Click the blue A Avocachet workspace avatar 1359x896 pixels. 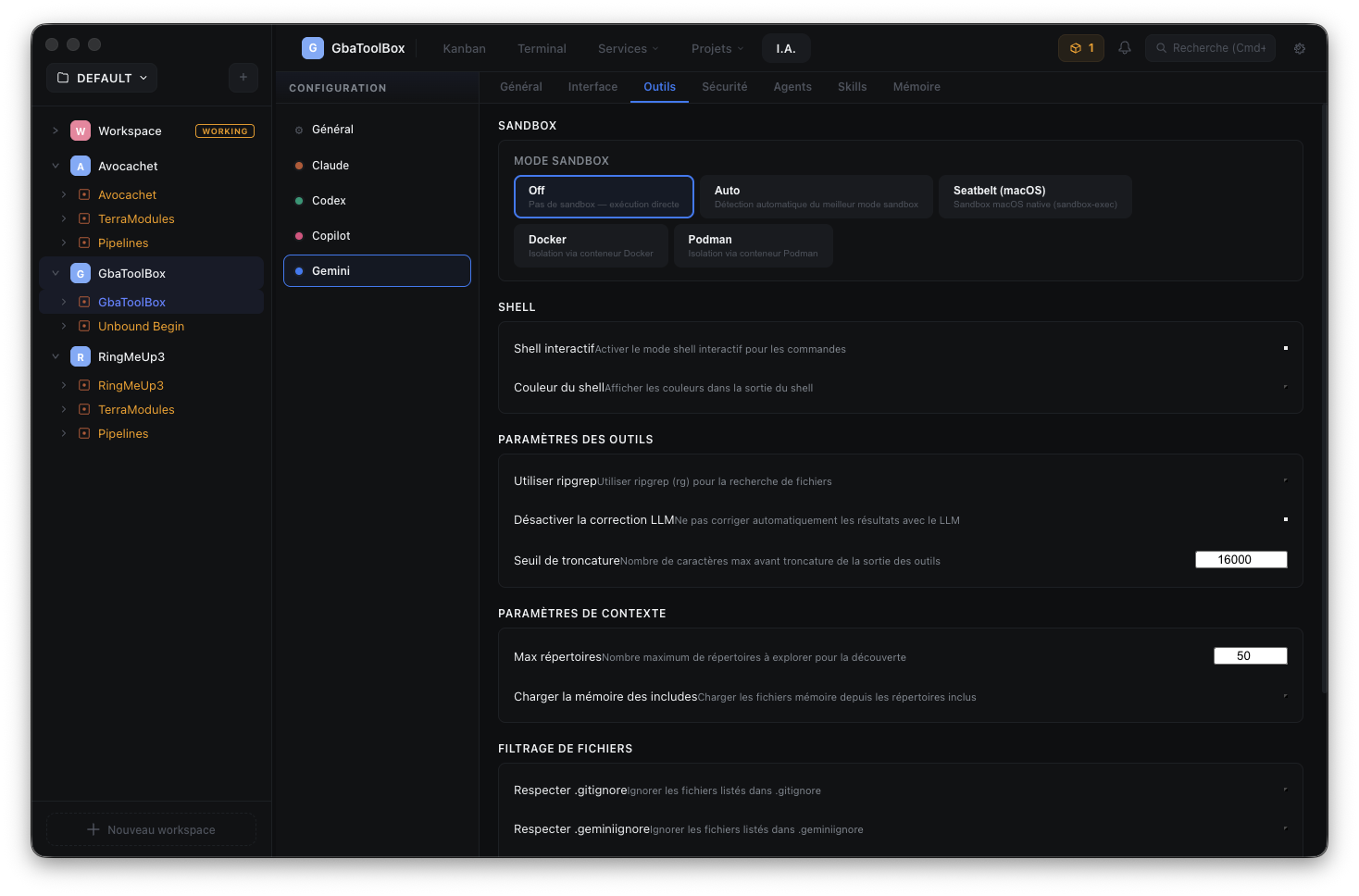[81, 167]
